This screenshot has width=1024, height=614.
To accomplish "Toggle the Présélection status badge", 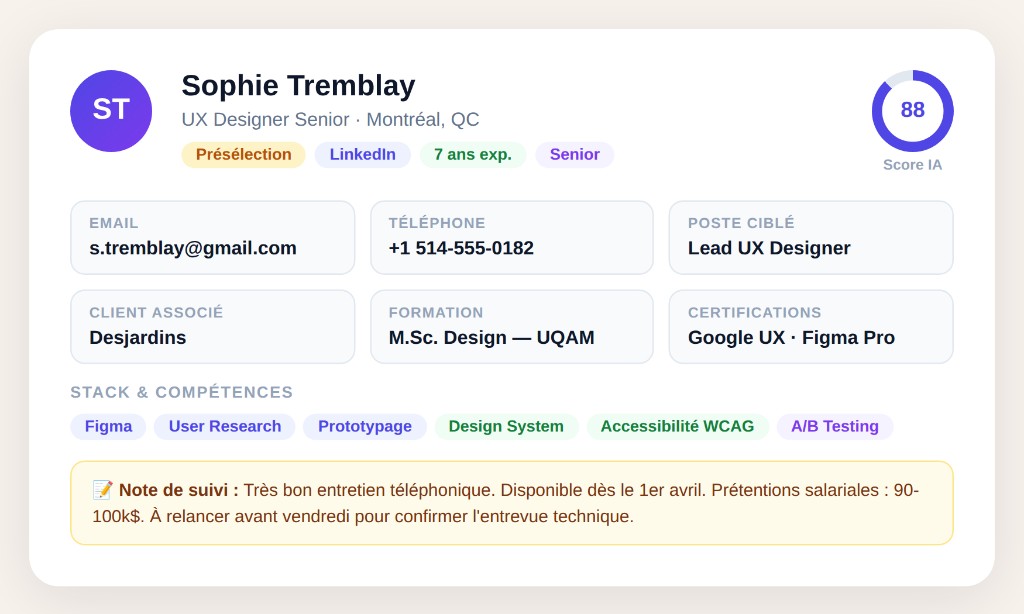I will [243, 155].
